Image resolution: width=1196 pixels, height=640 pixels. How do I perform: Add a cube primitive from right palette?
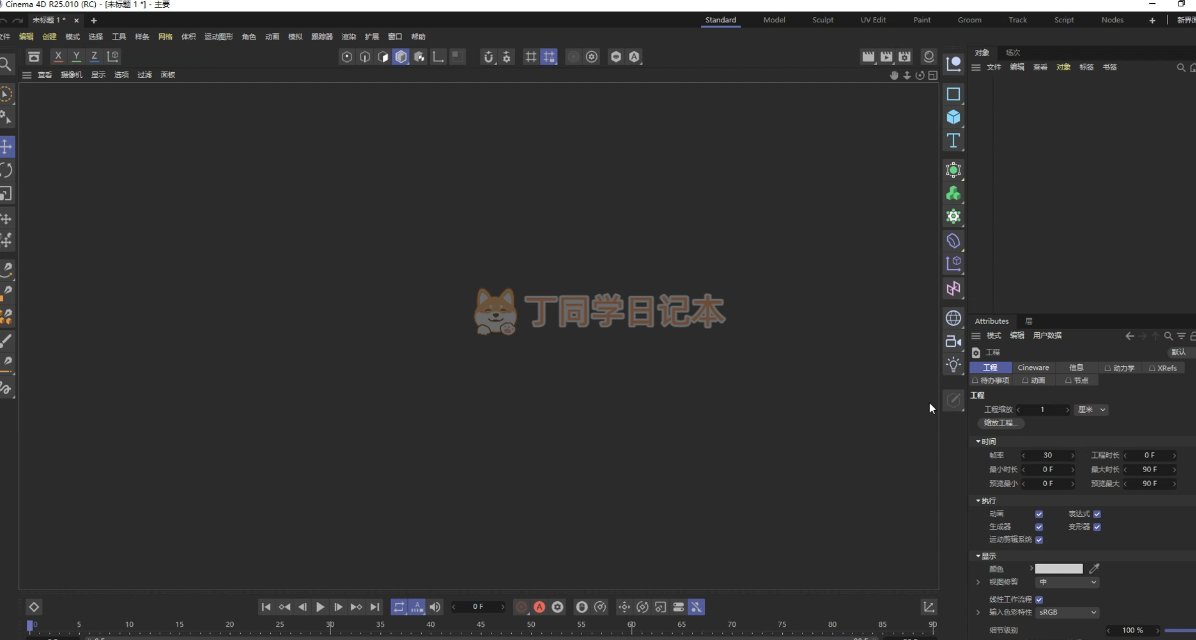[953, 117]
